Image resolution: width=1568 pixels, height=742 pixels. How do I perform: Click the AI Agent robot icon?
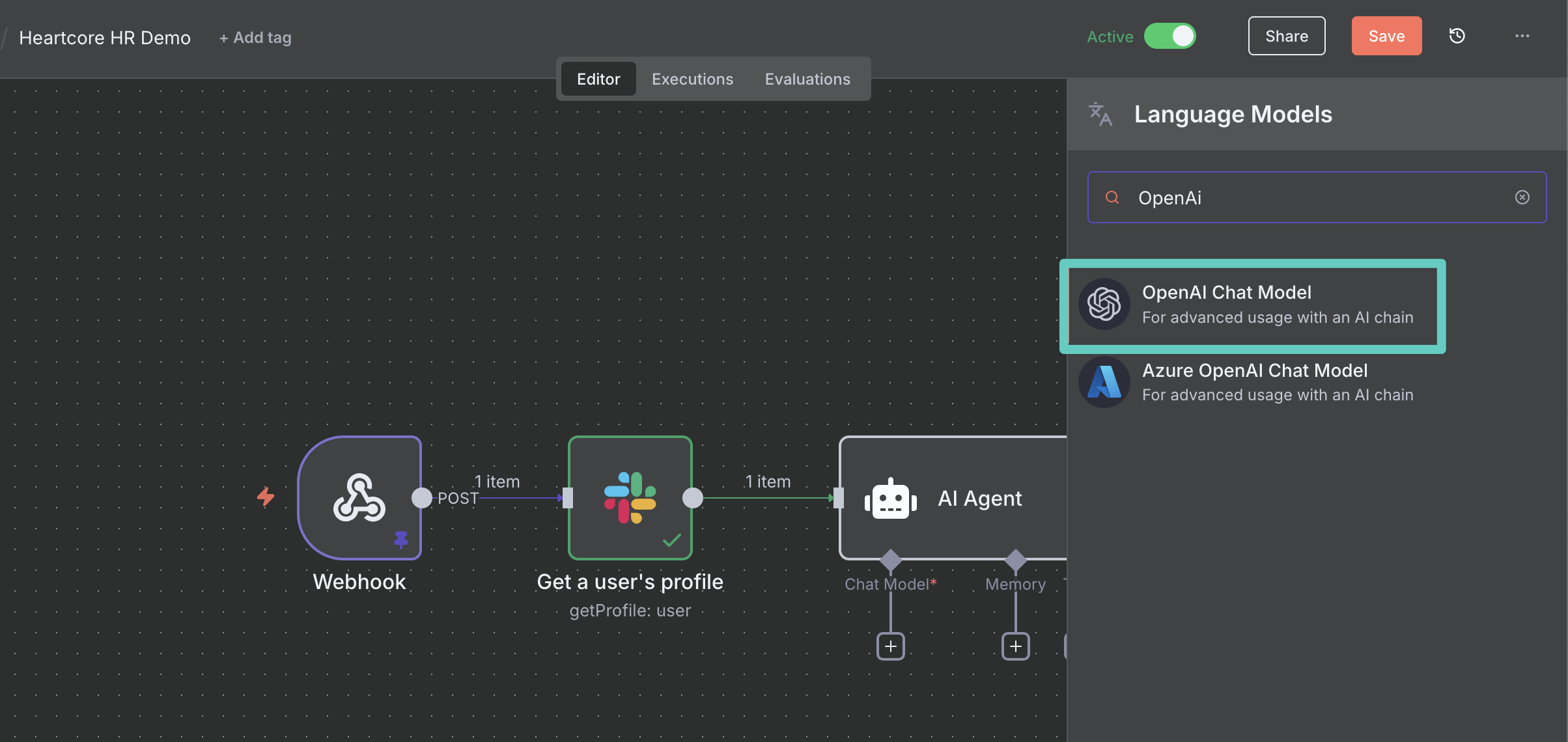(890, 499)
